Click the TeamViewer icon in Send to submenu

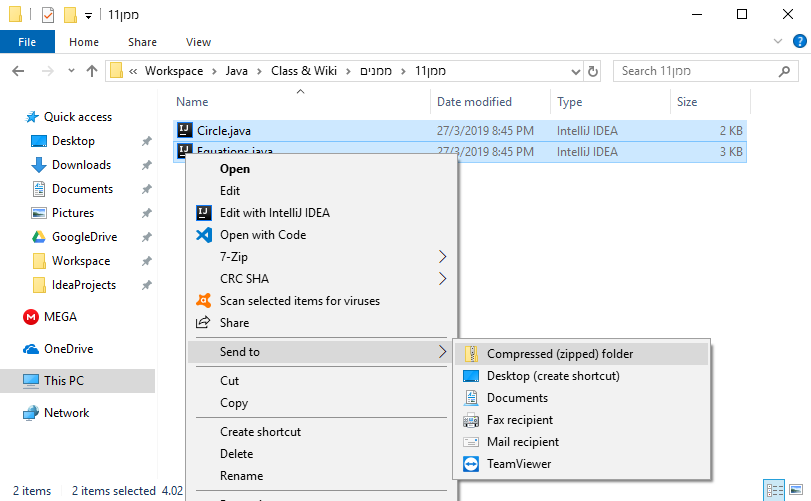[470, 464]
